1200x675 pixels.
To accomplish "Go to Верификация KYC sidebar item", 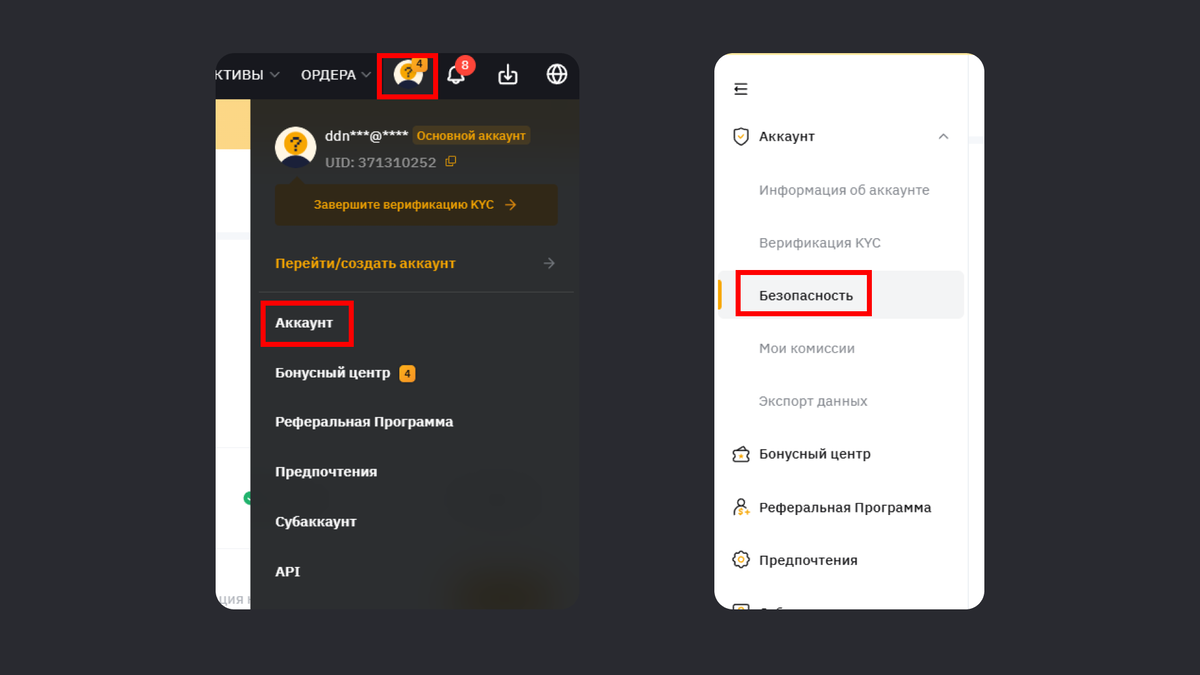I will point(819,243).
